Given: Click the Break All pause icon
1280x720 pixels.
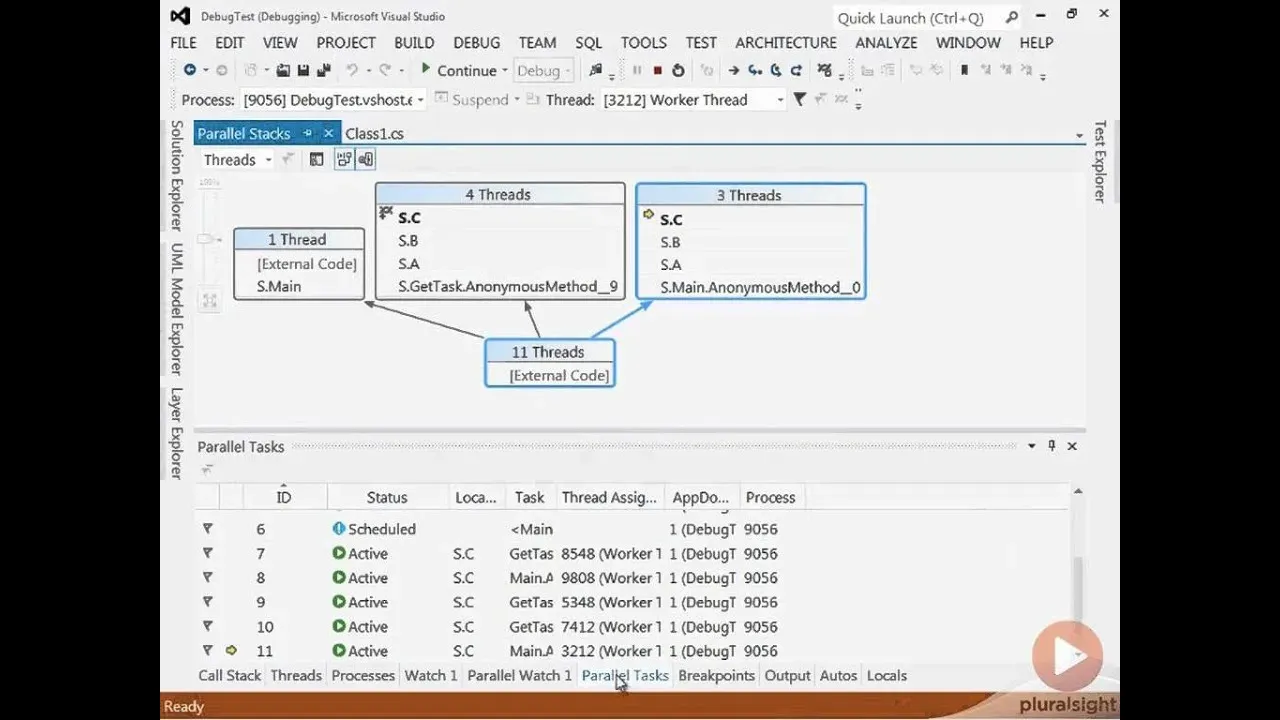Looking at the screenshot, I should tap(637, 70).
